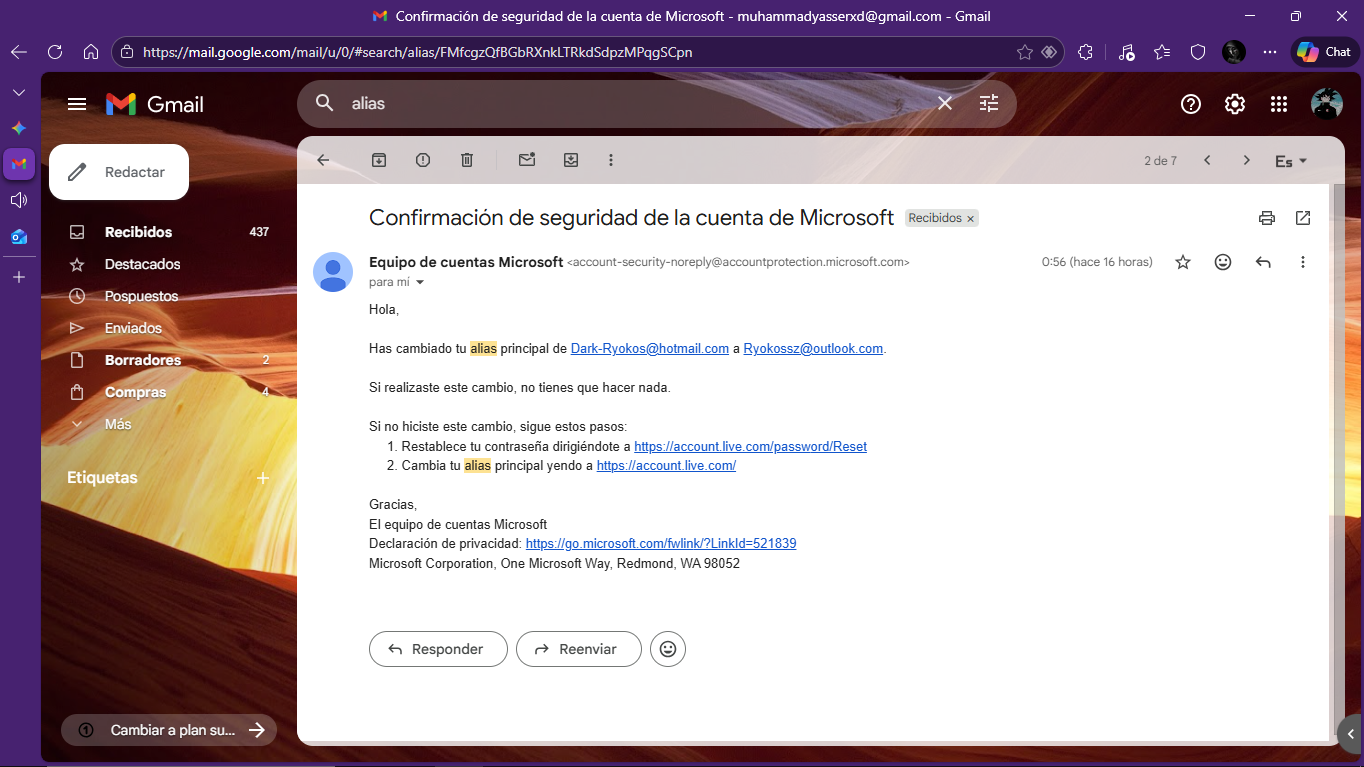Open the Compras label in the sidebar
Viewport: 1364px width, 767px height.
coord(135,392)
